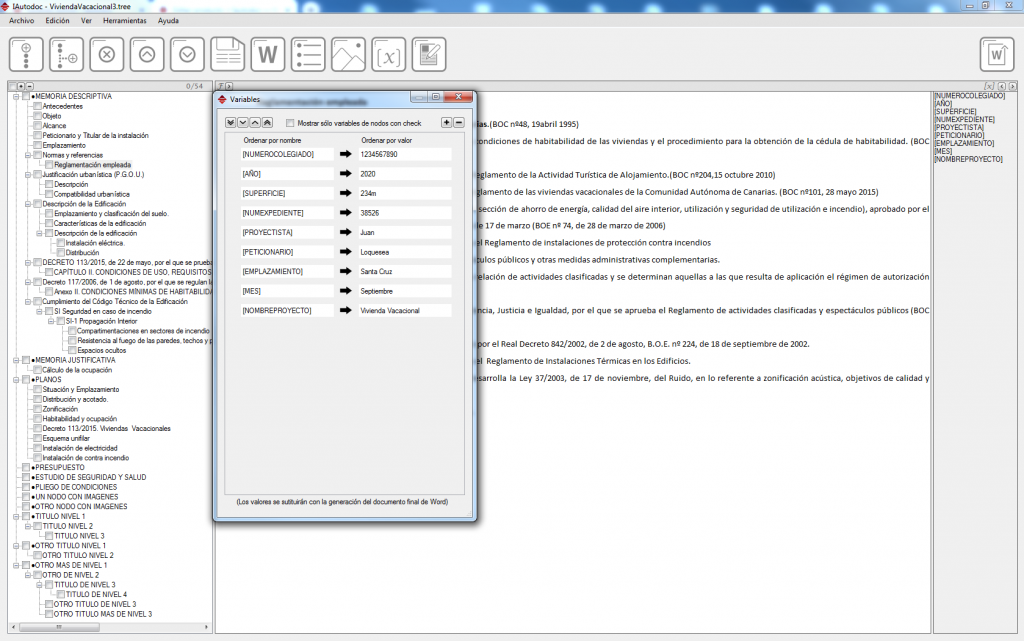Add a variable with the plus button
This screenshot has width=1024, height=641.
pyautogui.click(x=447, y=123)
